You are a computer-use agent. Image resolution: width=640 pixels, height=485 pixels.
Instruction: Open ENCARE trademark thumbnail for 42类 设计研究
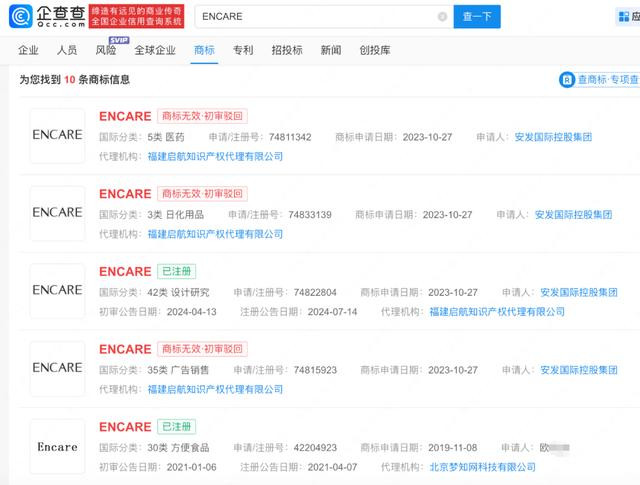58,291
